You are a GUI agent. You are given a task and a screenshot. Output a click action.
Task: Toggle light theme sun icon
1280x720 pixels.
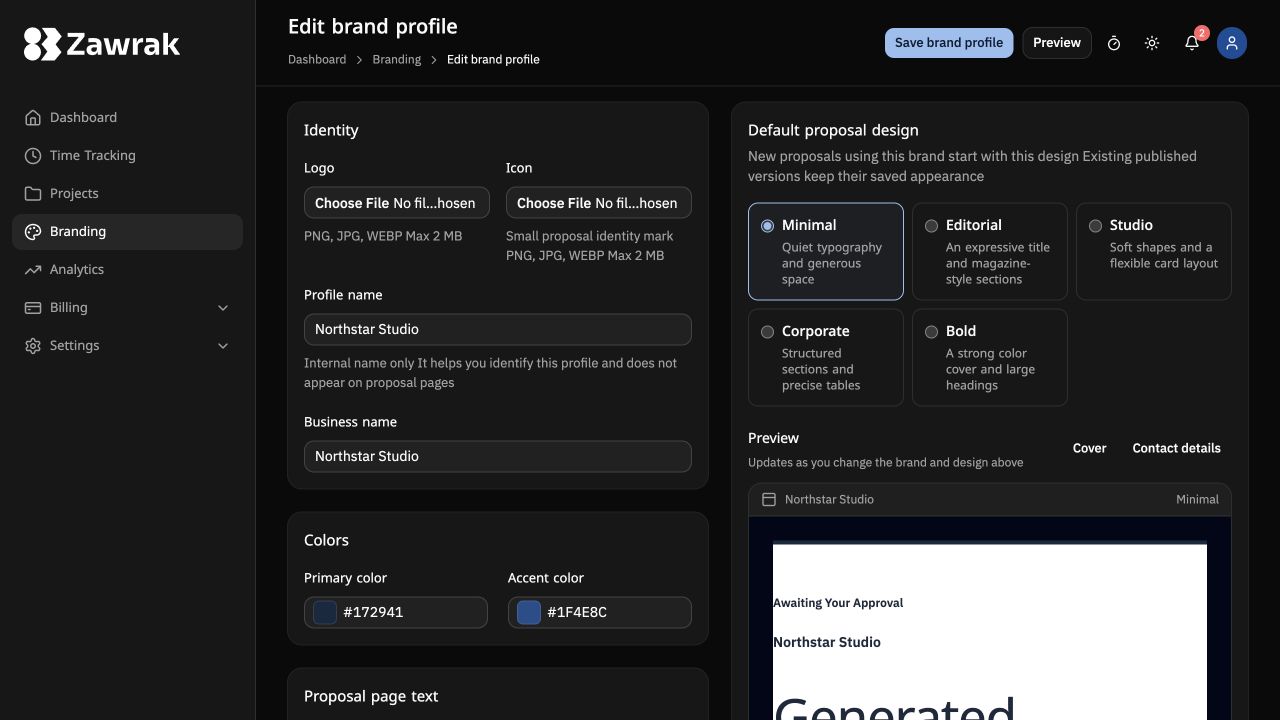coord(1152,43)
